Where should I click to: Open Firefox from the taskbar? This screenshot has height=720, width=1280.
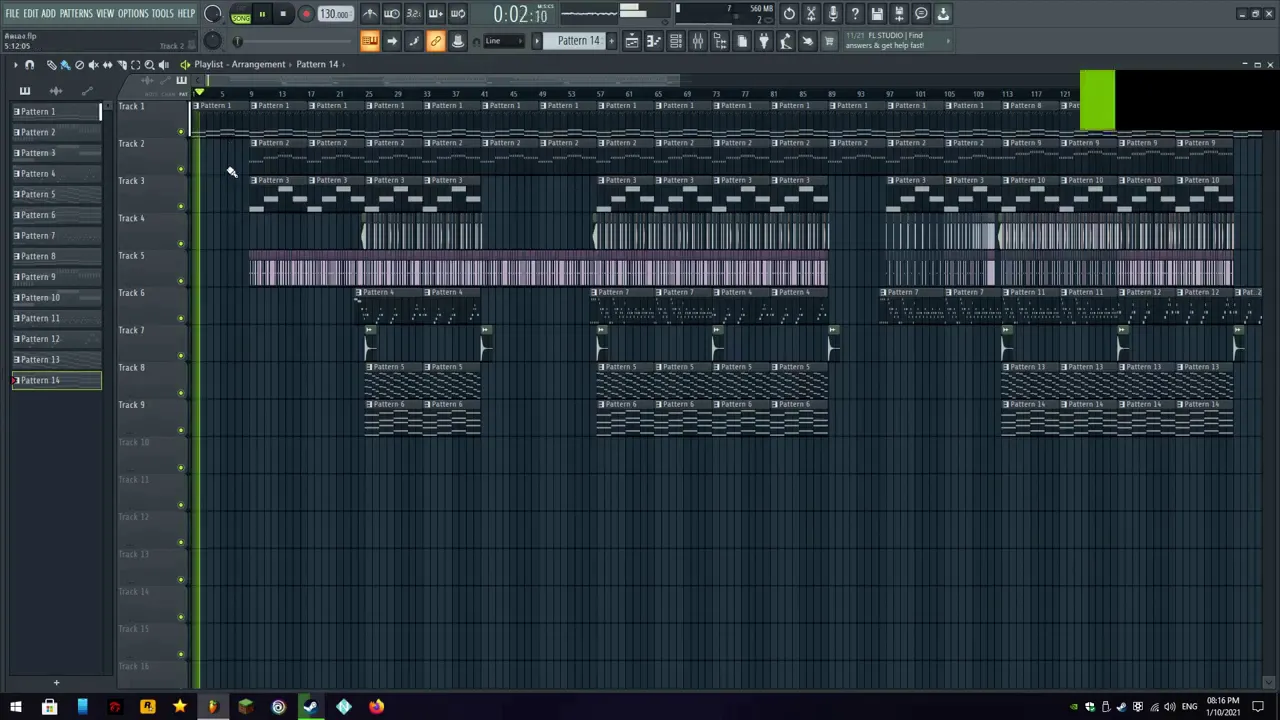[x=376, y=707]
